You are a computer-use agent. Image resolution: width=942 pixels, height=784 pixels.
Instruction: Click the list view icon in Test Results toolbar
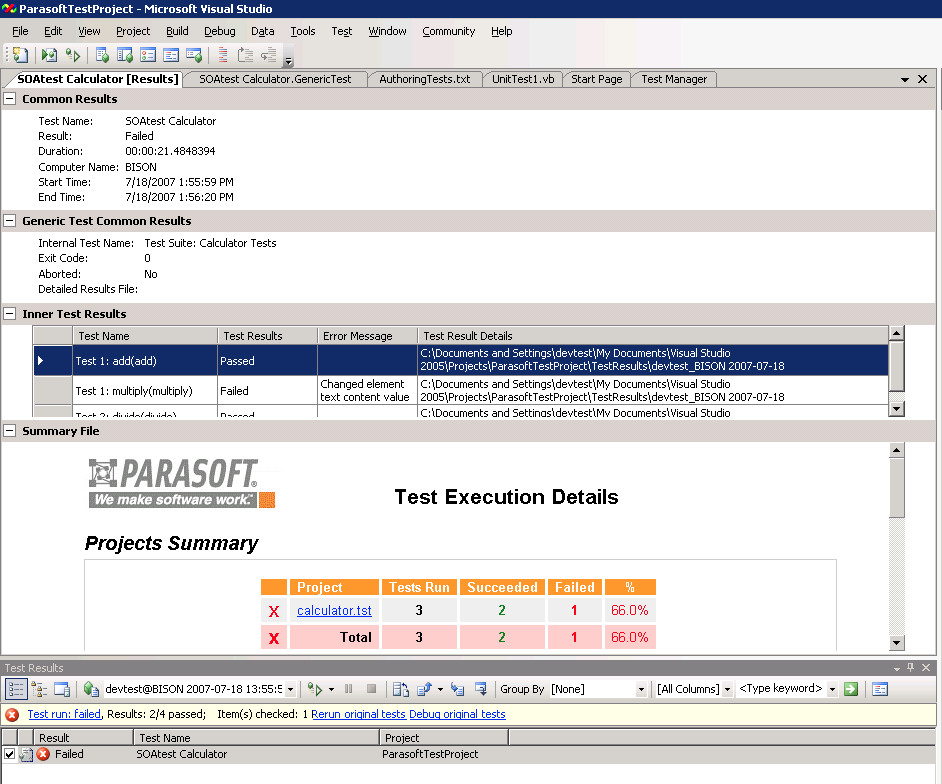[x=16, y=689]
